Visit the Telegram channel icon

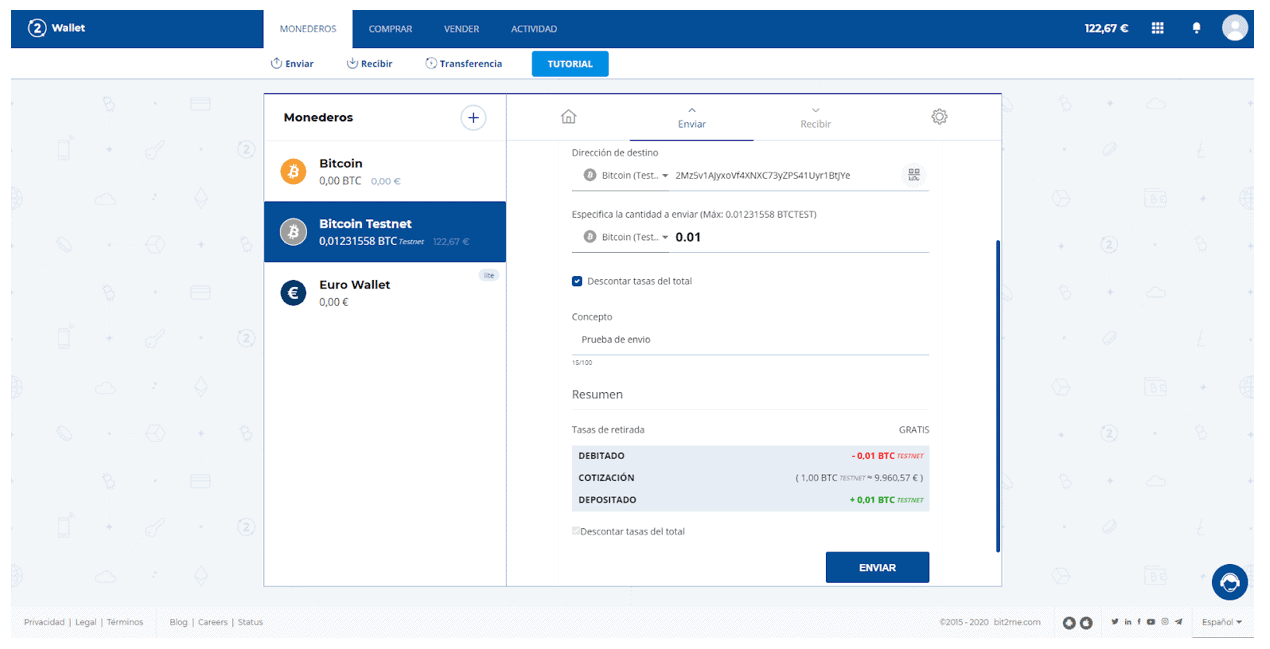tap(1179, 622)
